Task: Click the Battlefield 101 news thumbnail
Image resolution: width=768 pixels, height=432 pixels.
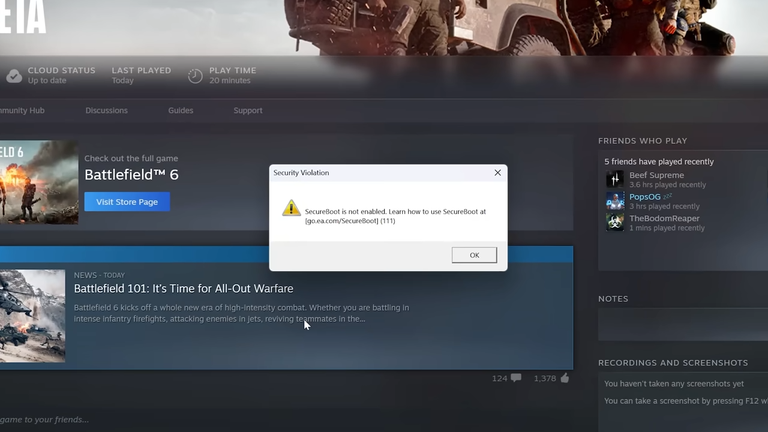Action: click(x=32, y=316)
